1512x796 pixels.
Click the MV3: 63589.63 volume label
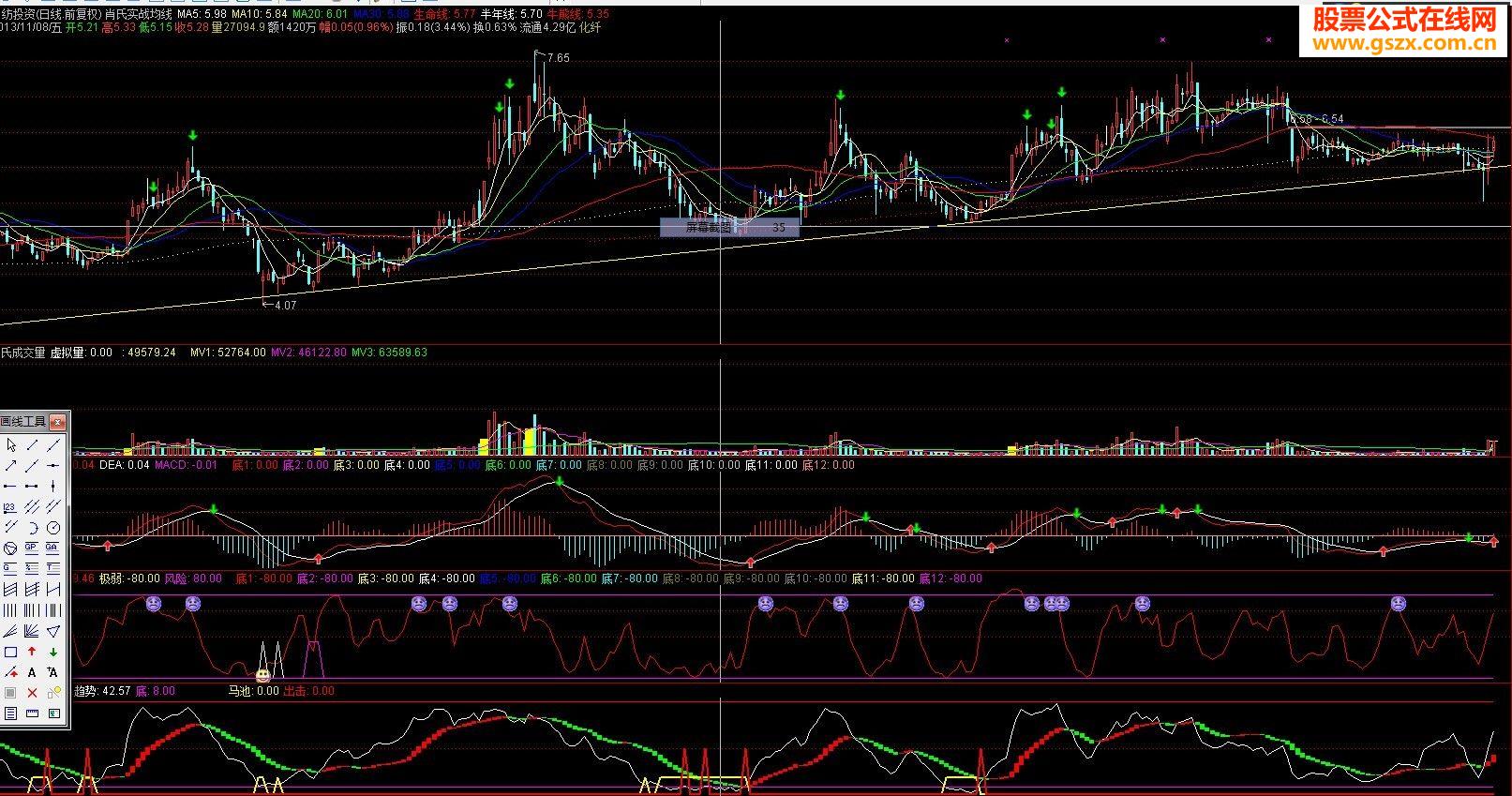pyautogui.click(x=389, y=353)
